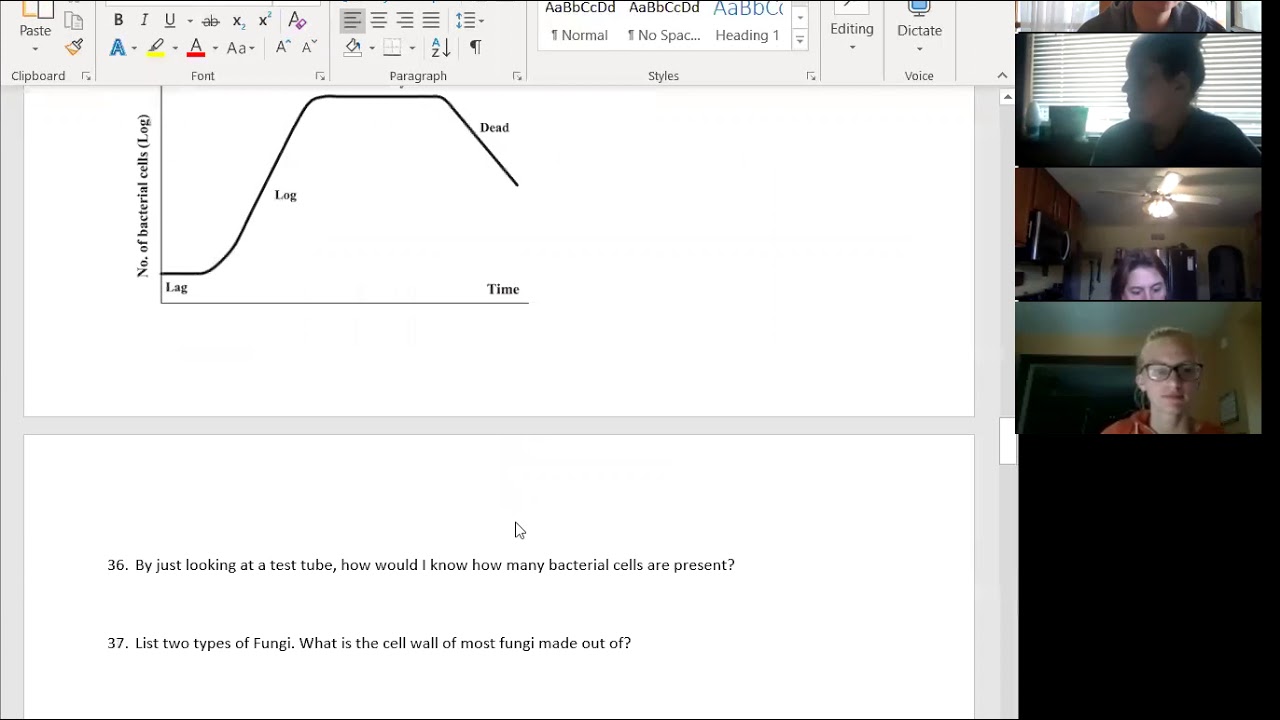Toggle Underline formatting

pyautogui.click(x=170, y=20)
